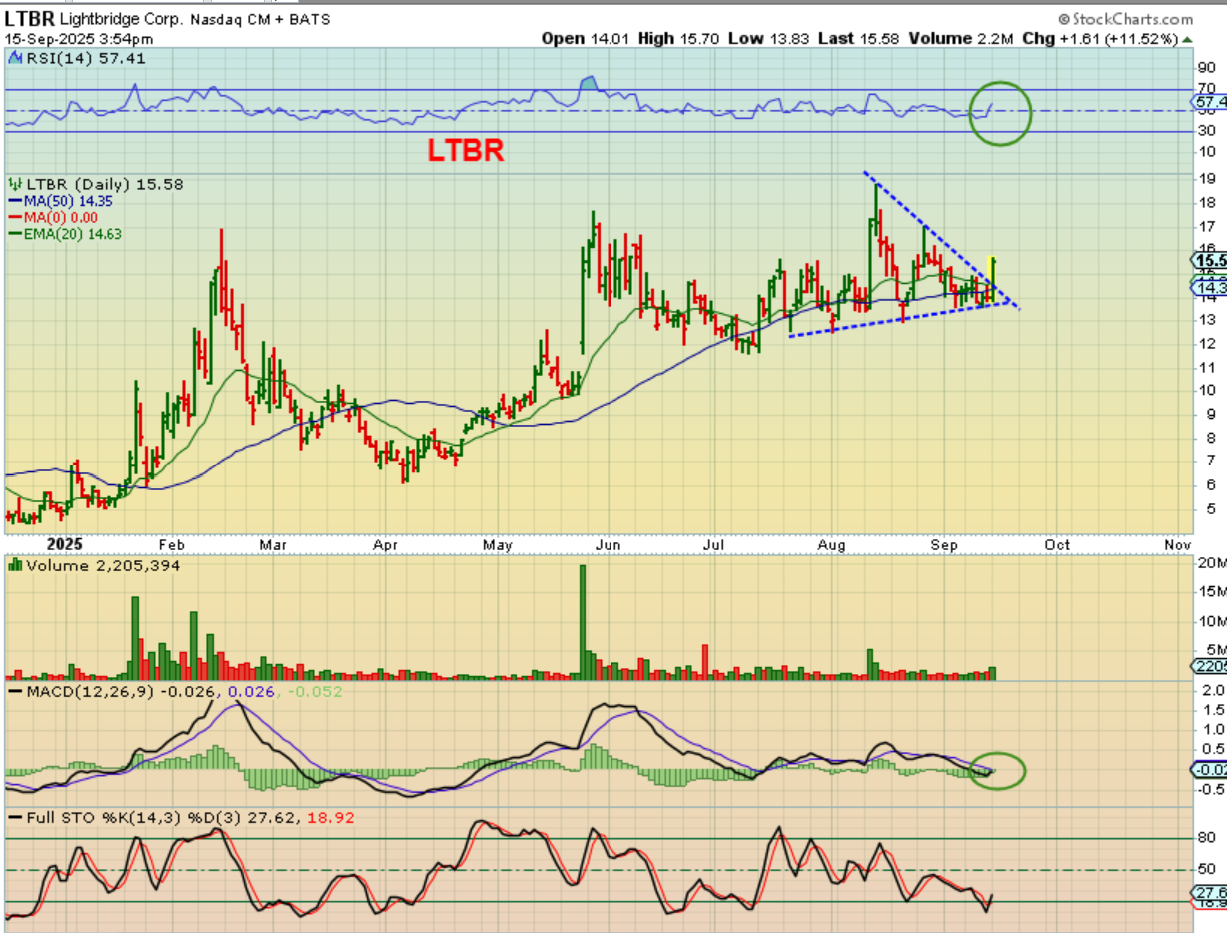Click the 57.4 RSI value tag on right axis

1209,102
